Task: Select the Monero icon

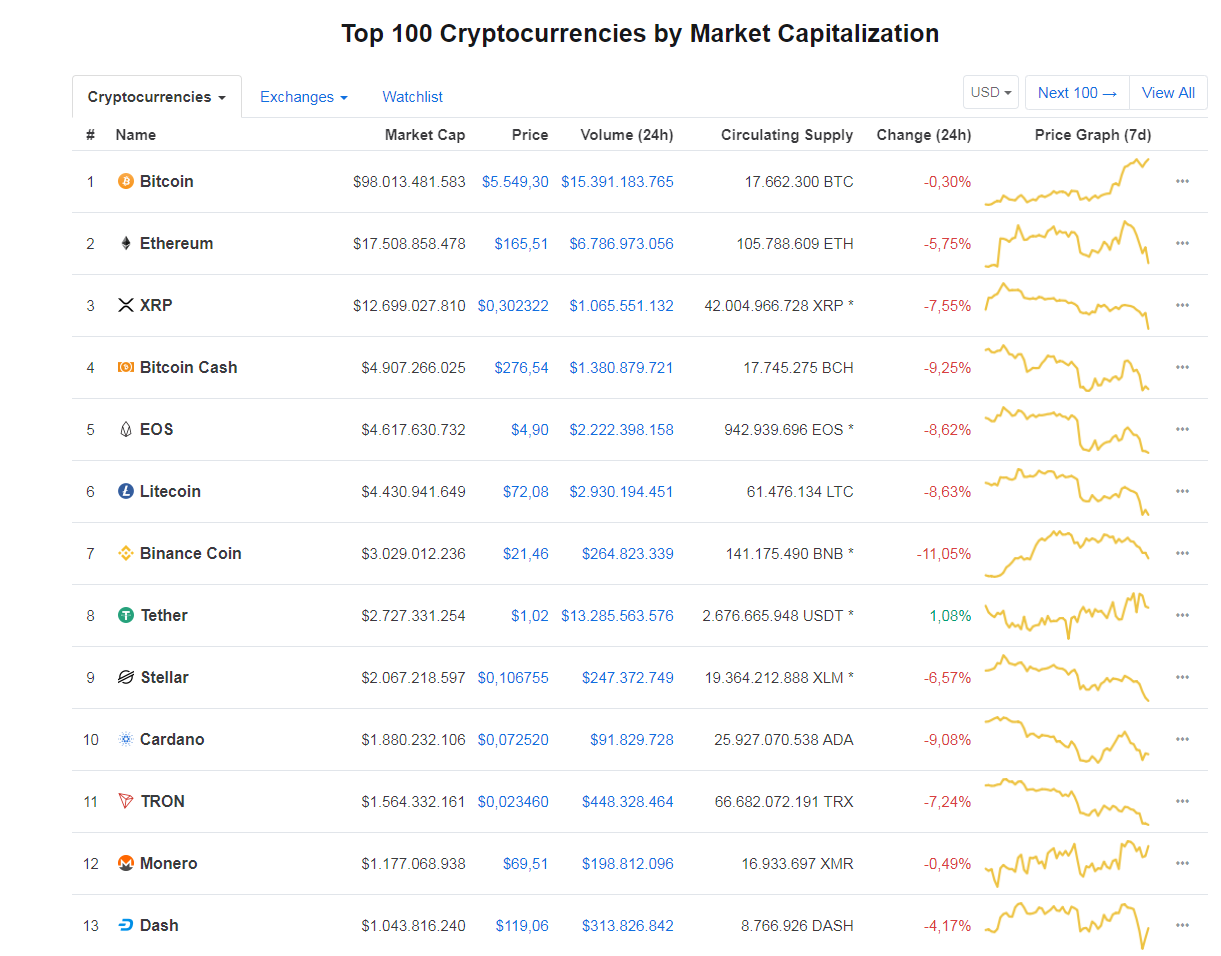Action: [124, 863]
